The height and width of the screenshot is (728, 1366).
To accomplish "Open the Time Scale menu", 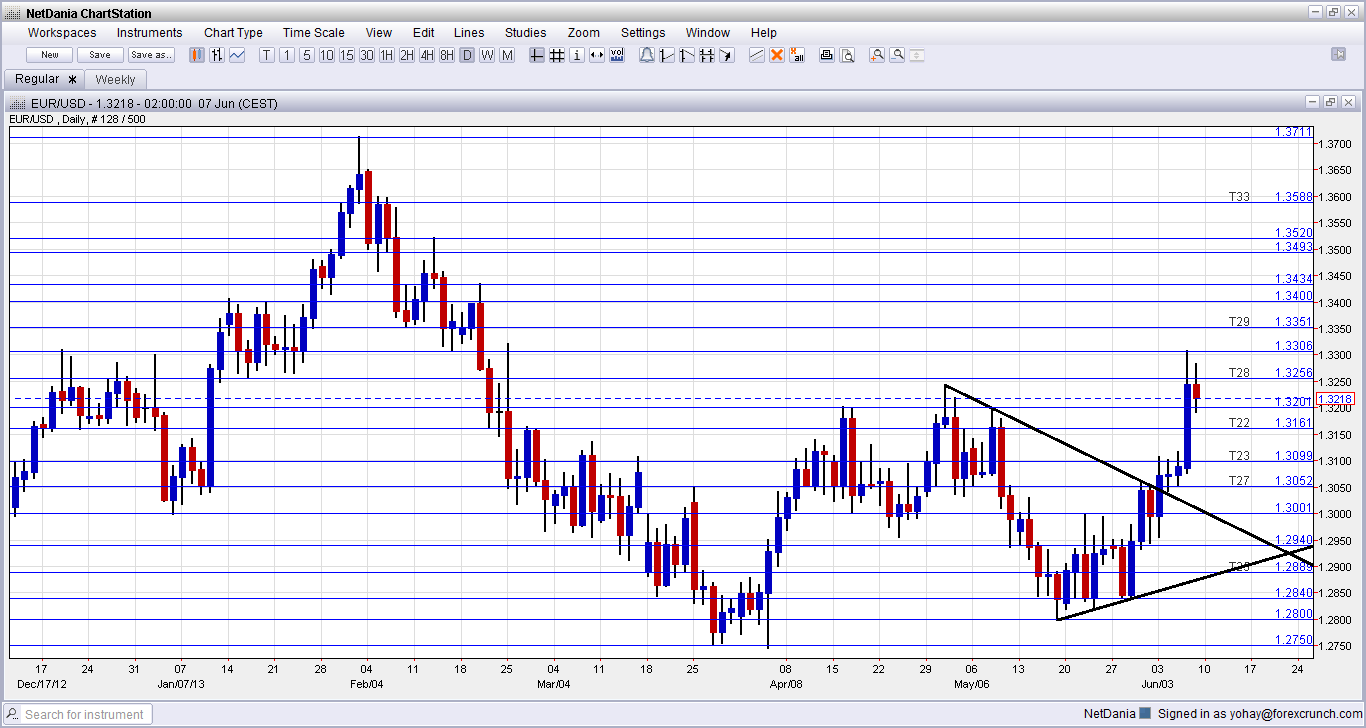I will [314, 33].
